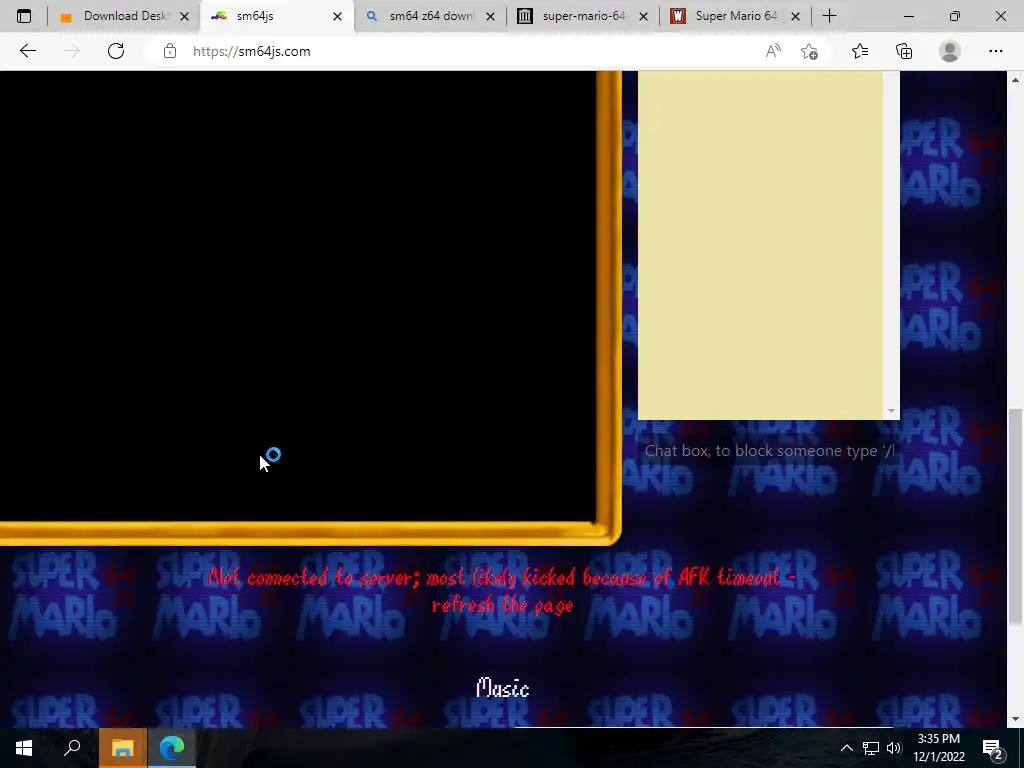Open a new browser tab
The width and height of the screenshot is (1024, 768).
(829, 16)
